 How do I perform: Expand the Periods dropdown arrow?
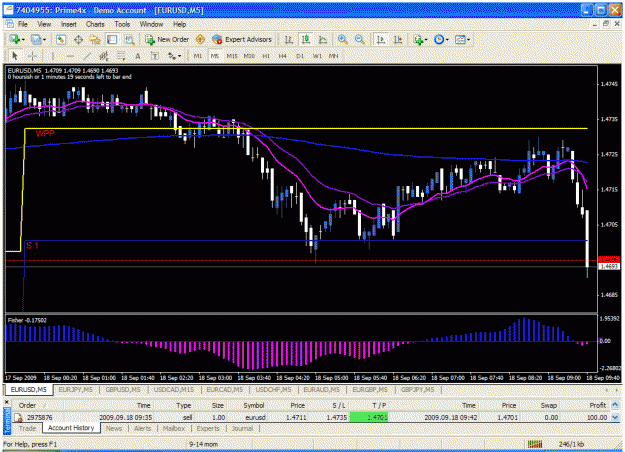click(447, 39)
